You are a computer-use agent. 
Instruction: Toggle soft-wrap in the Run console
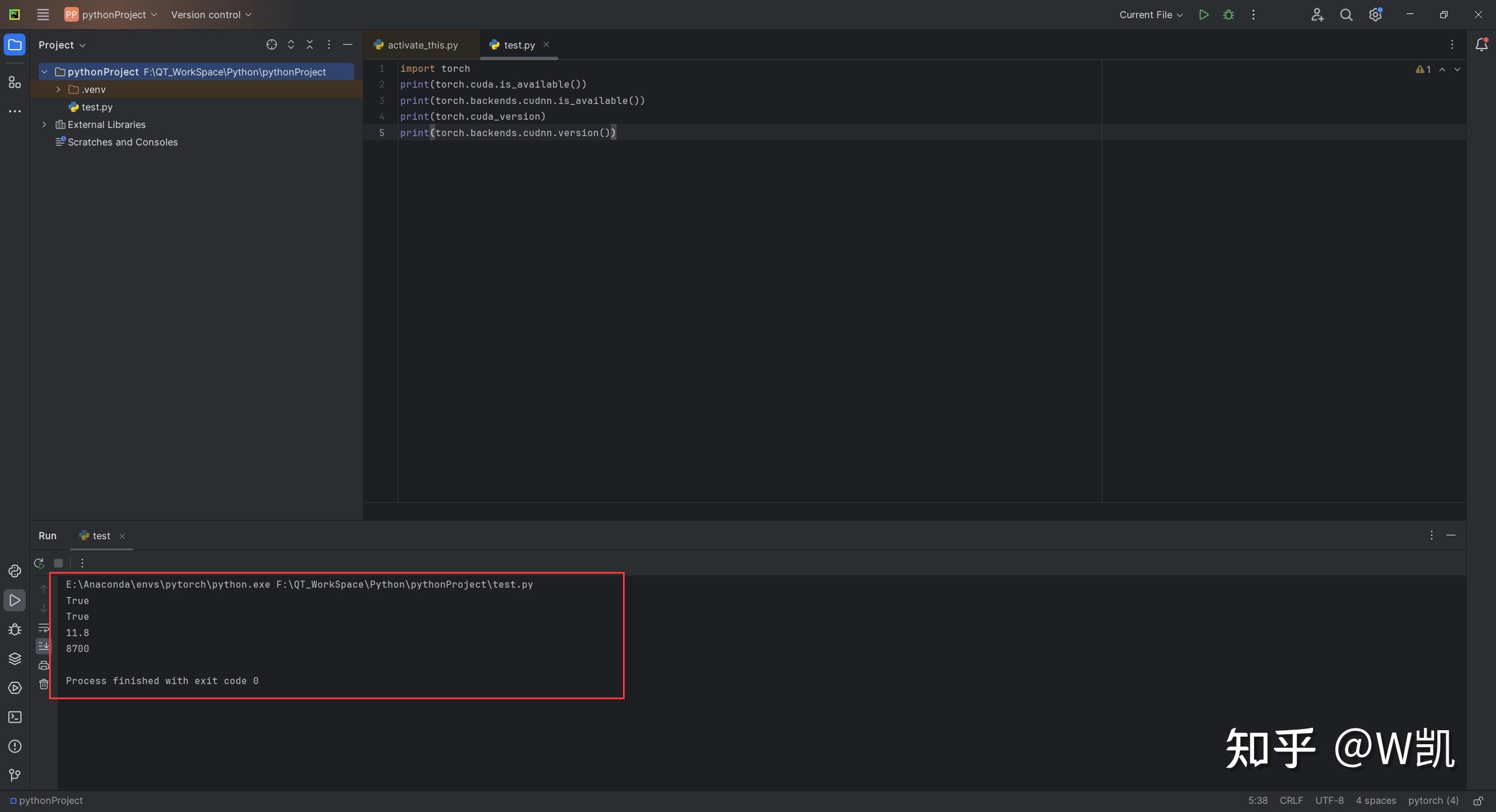click(x=44, y=628)
